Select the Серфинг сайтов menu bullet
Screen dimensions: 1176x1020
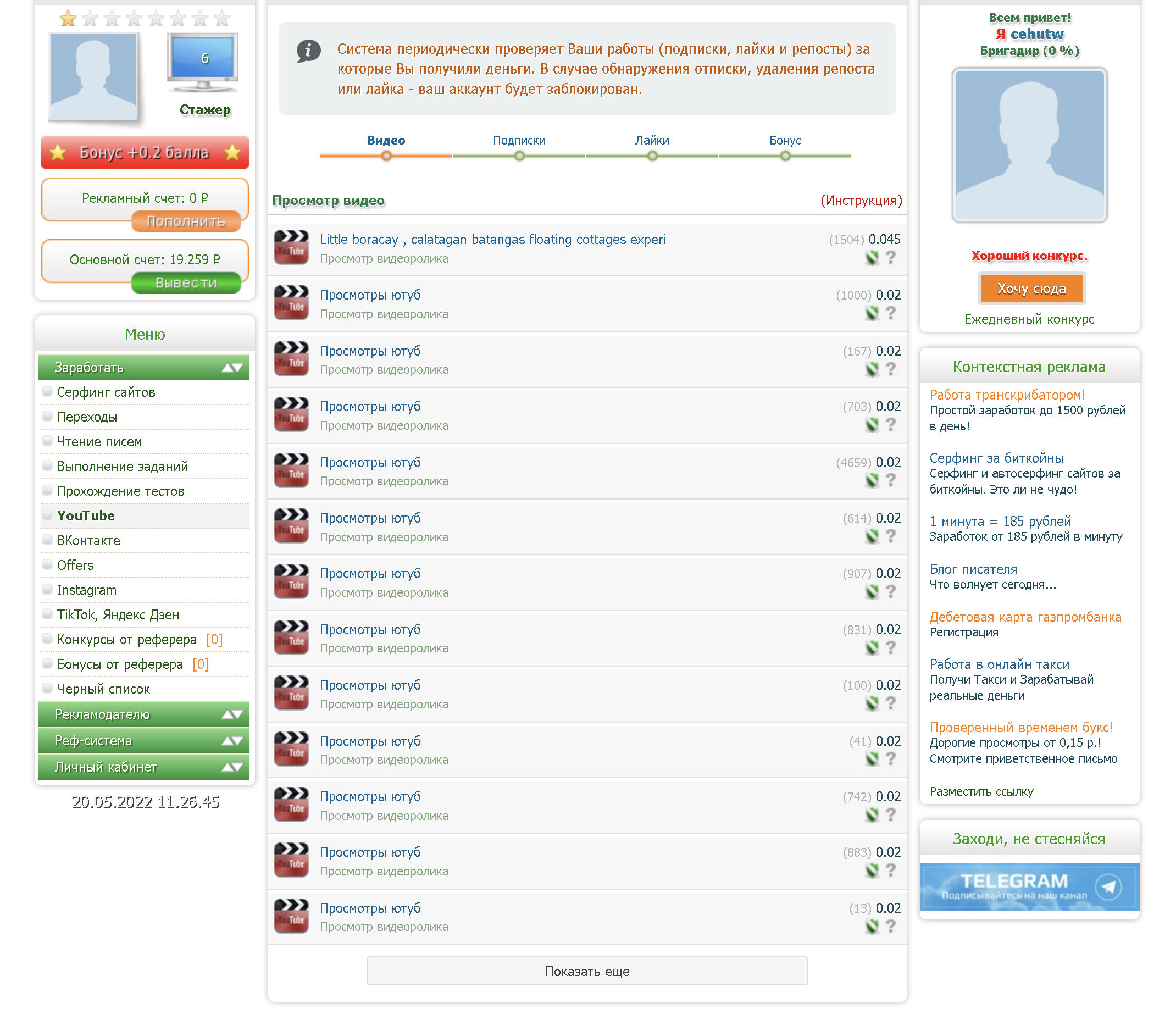click(48, 392)
